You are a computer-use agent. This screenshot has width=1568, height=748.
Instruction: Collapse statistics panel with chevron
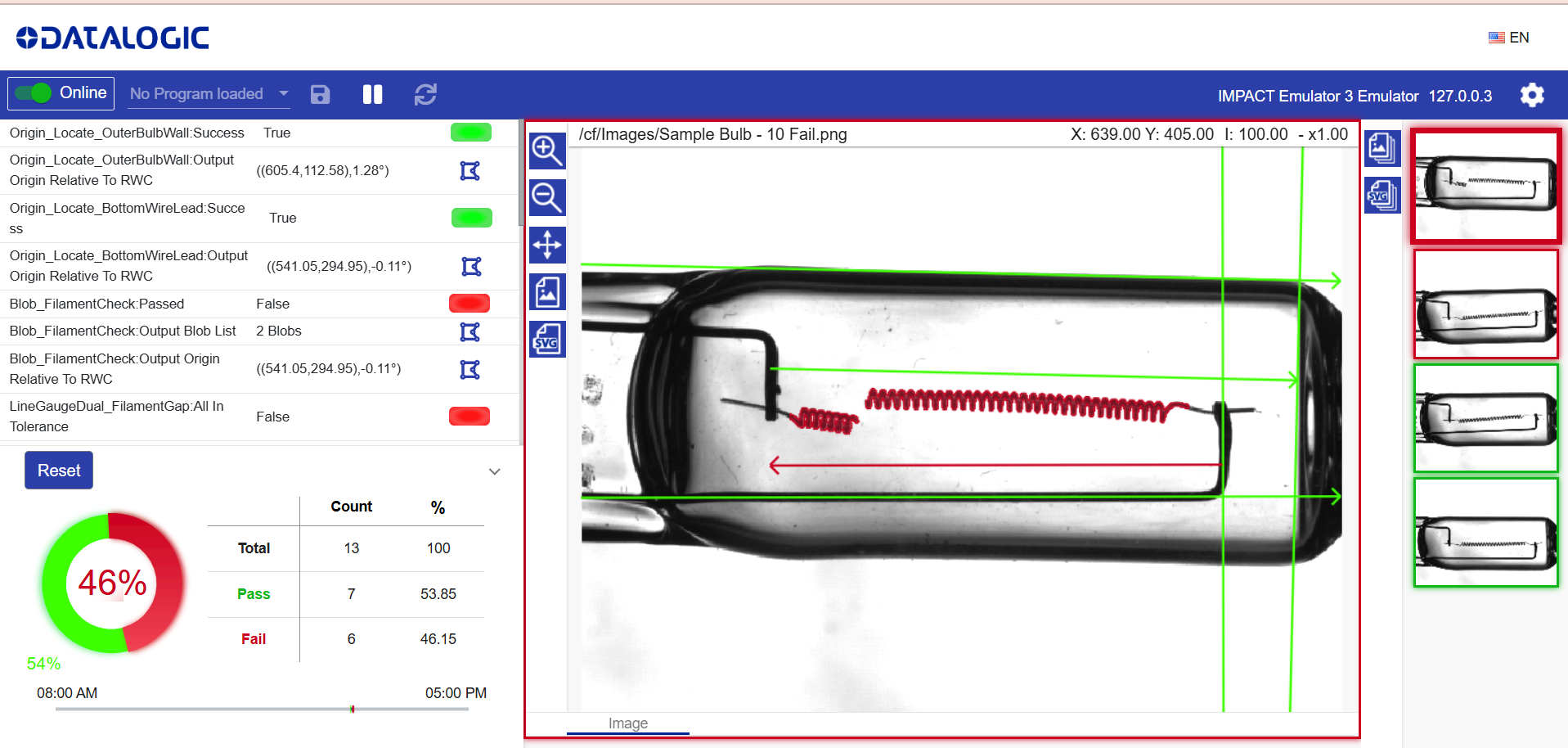pyautogui.click(x=494, y=471)
